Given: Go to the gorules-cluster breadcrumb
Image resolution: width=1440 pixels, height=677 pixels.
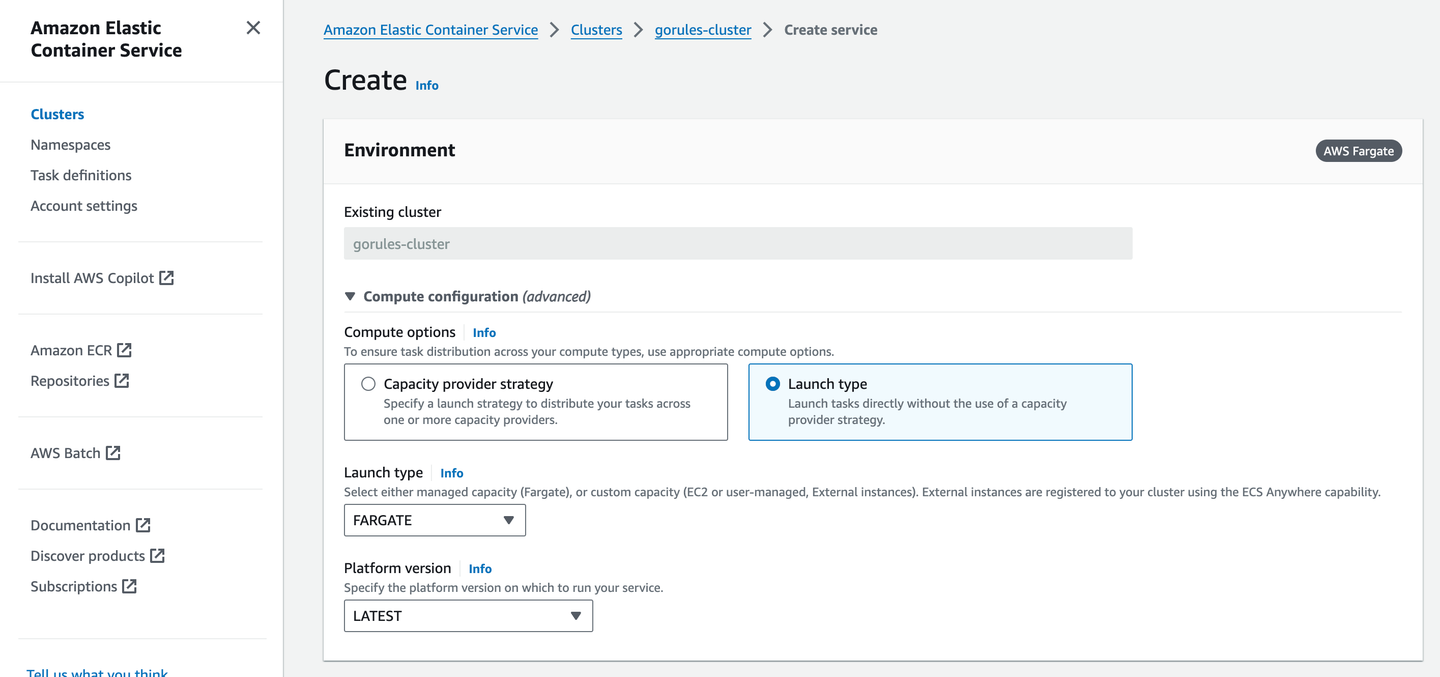Looking at the screenshot, I should [703, 30].
